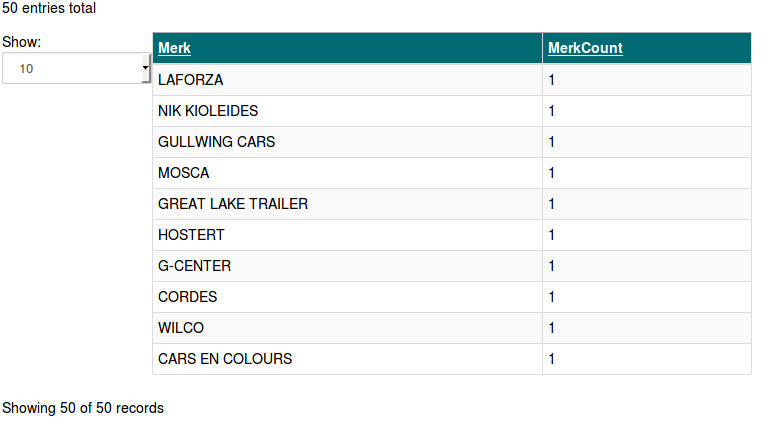This screenshot has height=425, width=774.
Task: Select the HOSTERT entry
Action: click(x=191, y=235)
